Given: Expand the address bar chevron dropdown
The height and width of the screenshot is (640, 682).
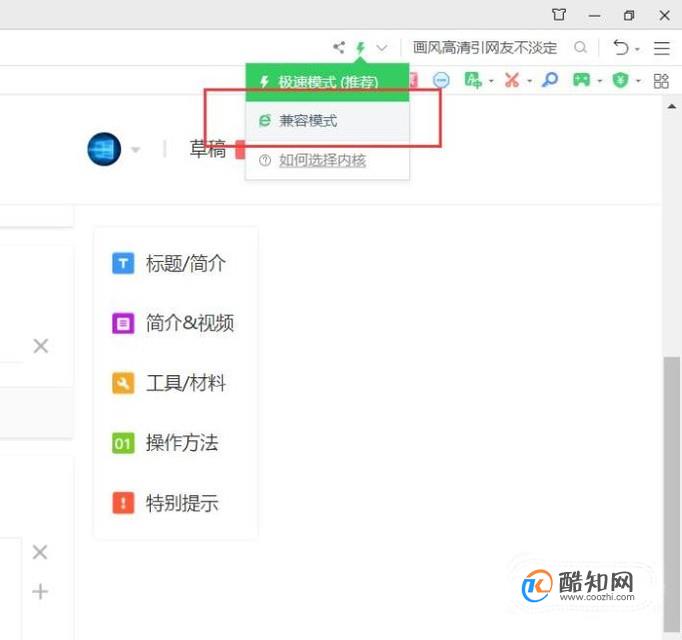Looking at the screenshot, I should click(x=381, y=47).
